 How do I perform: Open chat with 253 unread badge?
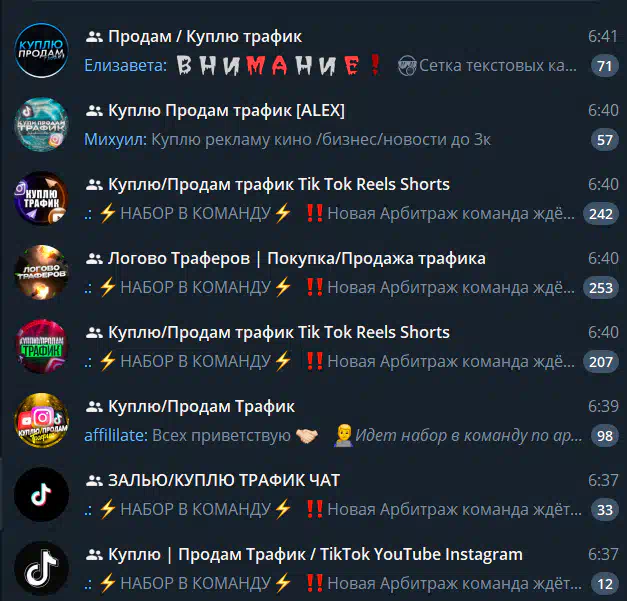[601, 288]
